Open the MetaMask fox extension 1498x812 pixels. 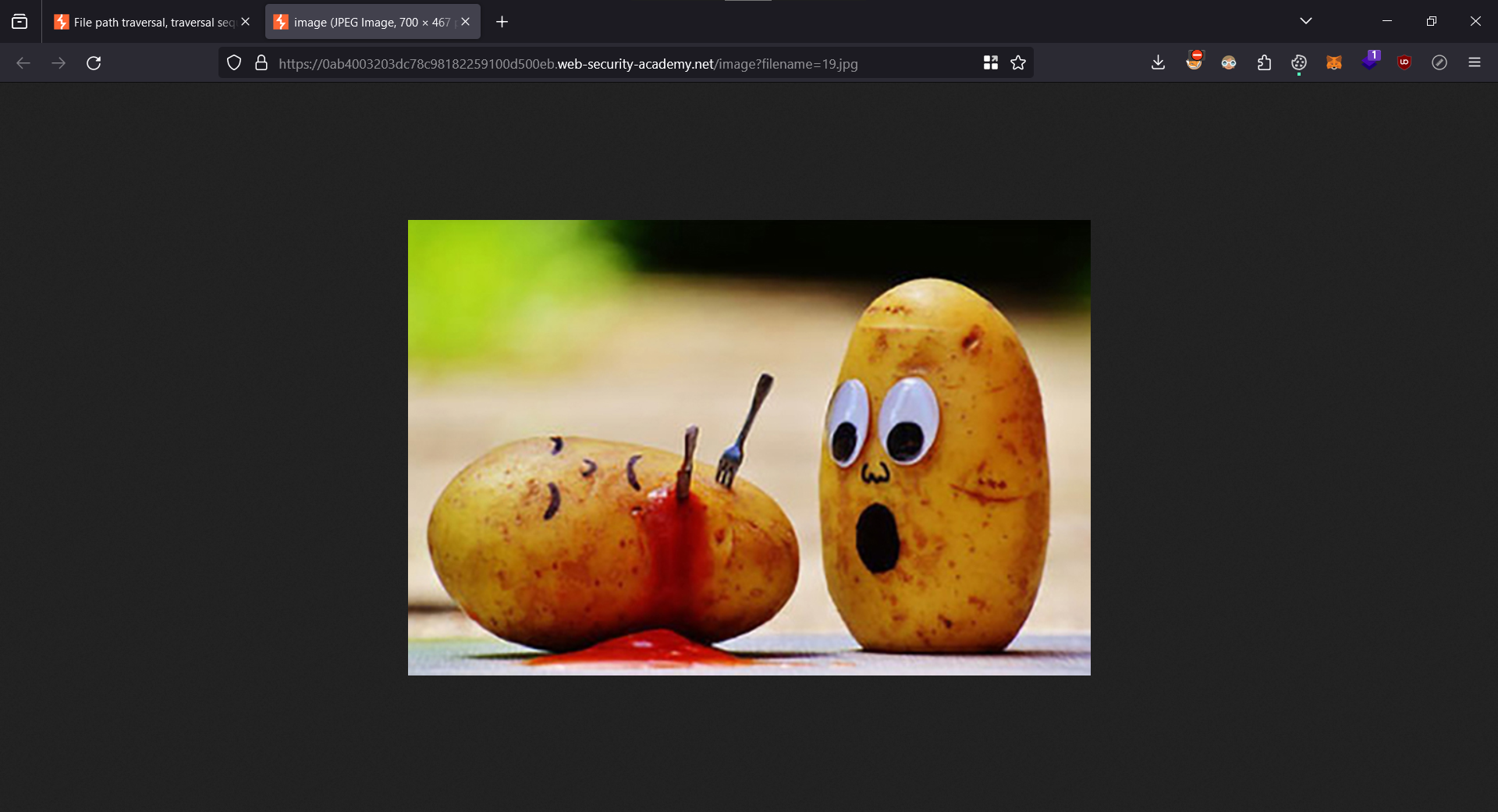[1334, 63]
